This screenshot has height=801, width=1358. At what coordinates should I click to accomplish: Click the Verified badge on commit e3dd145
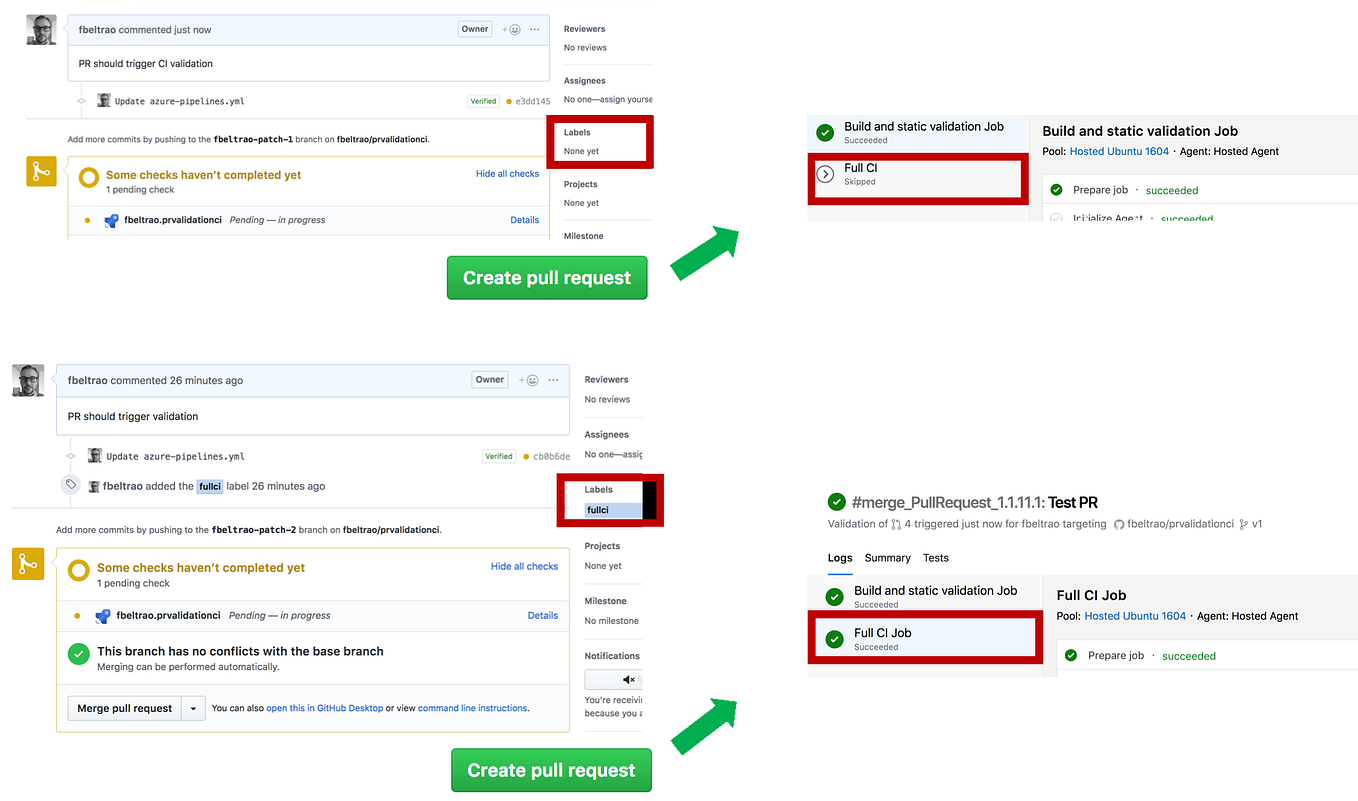(483, 100)
